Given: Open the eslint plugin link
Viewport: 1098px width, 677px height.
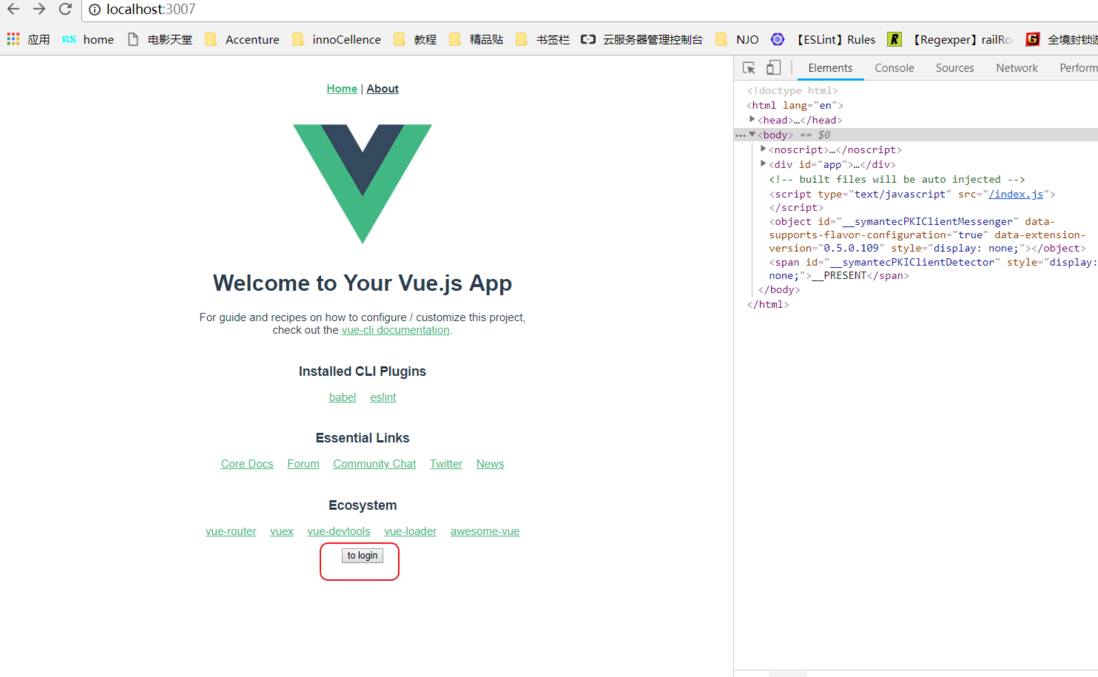Looking at the screenshot, I should coord(383,397).
